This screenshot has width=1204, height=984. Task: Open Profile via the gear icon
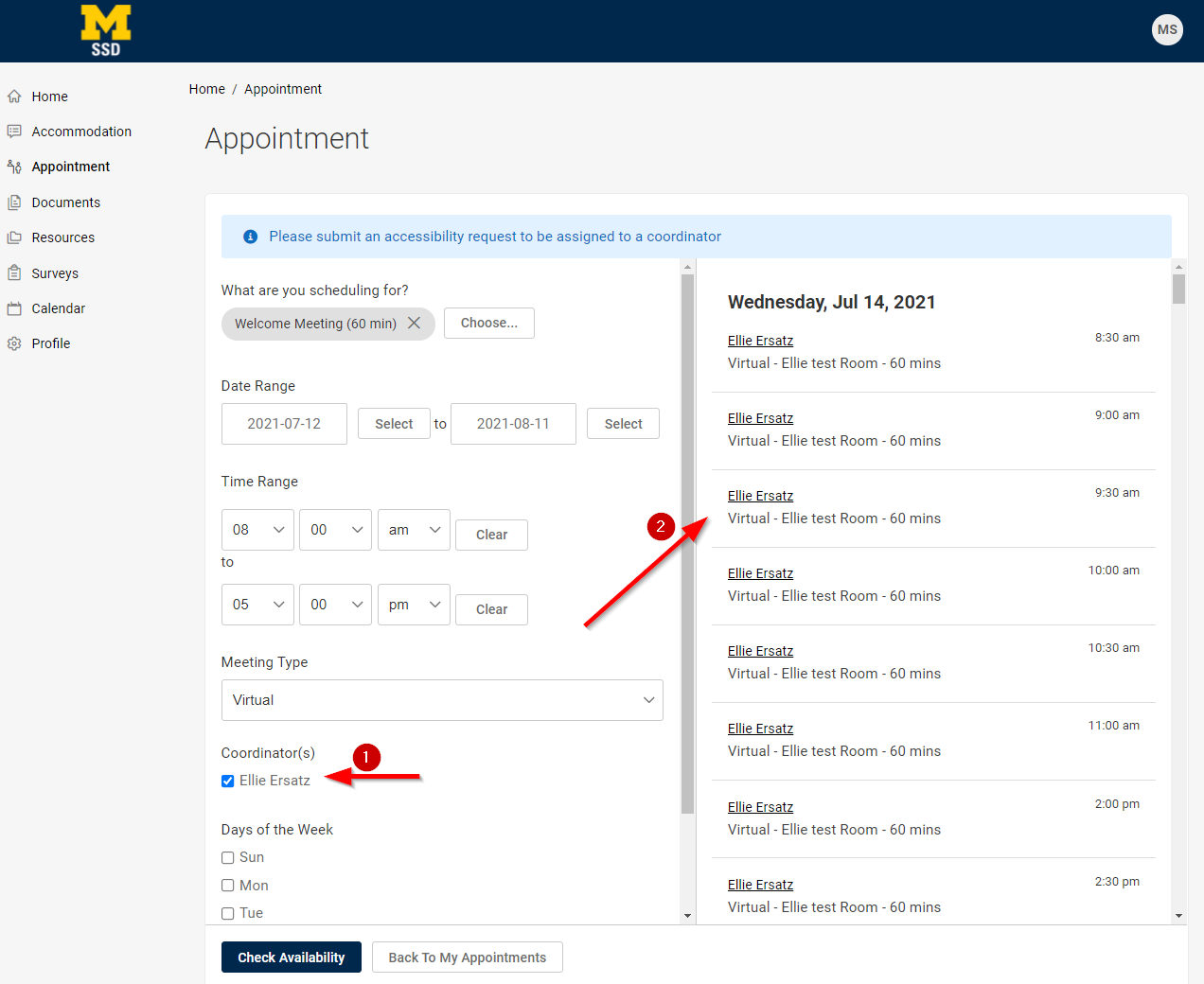[15, 343]
